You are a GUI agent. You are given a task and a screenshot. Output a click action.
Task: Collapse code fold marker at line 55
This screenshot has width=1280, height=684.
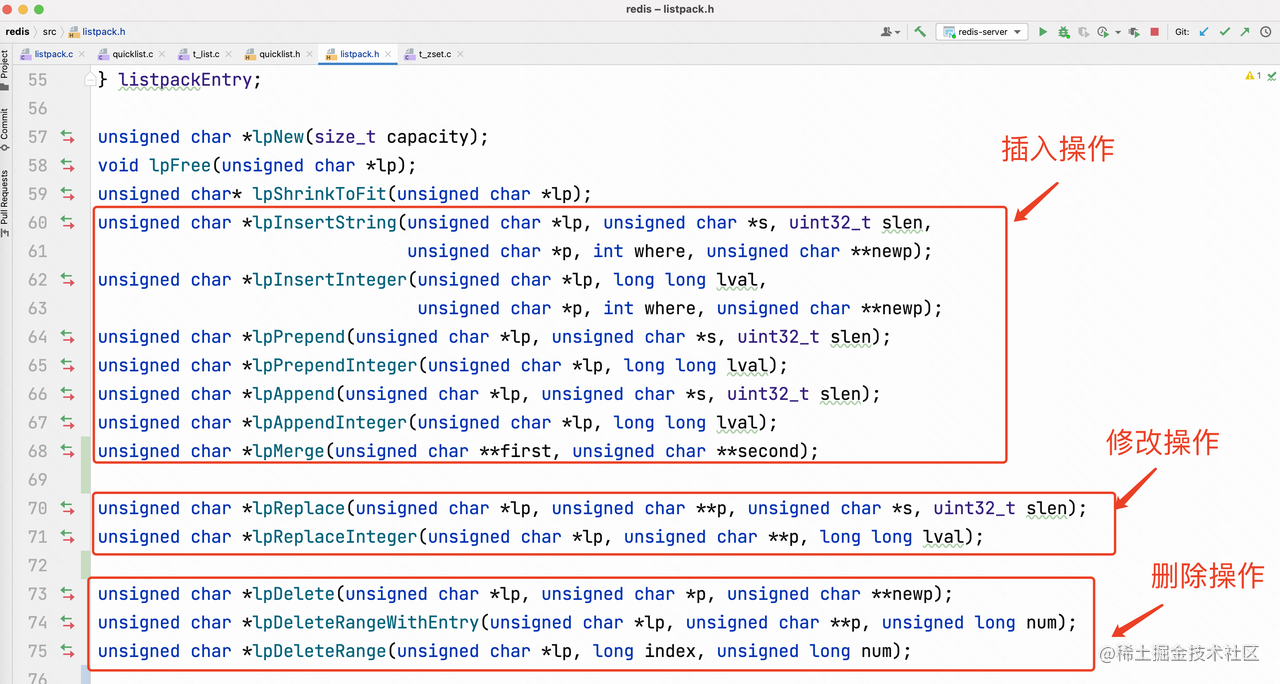[90, 79]
